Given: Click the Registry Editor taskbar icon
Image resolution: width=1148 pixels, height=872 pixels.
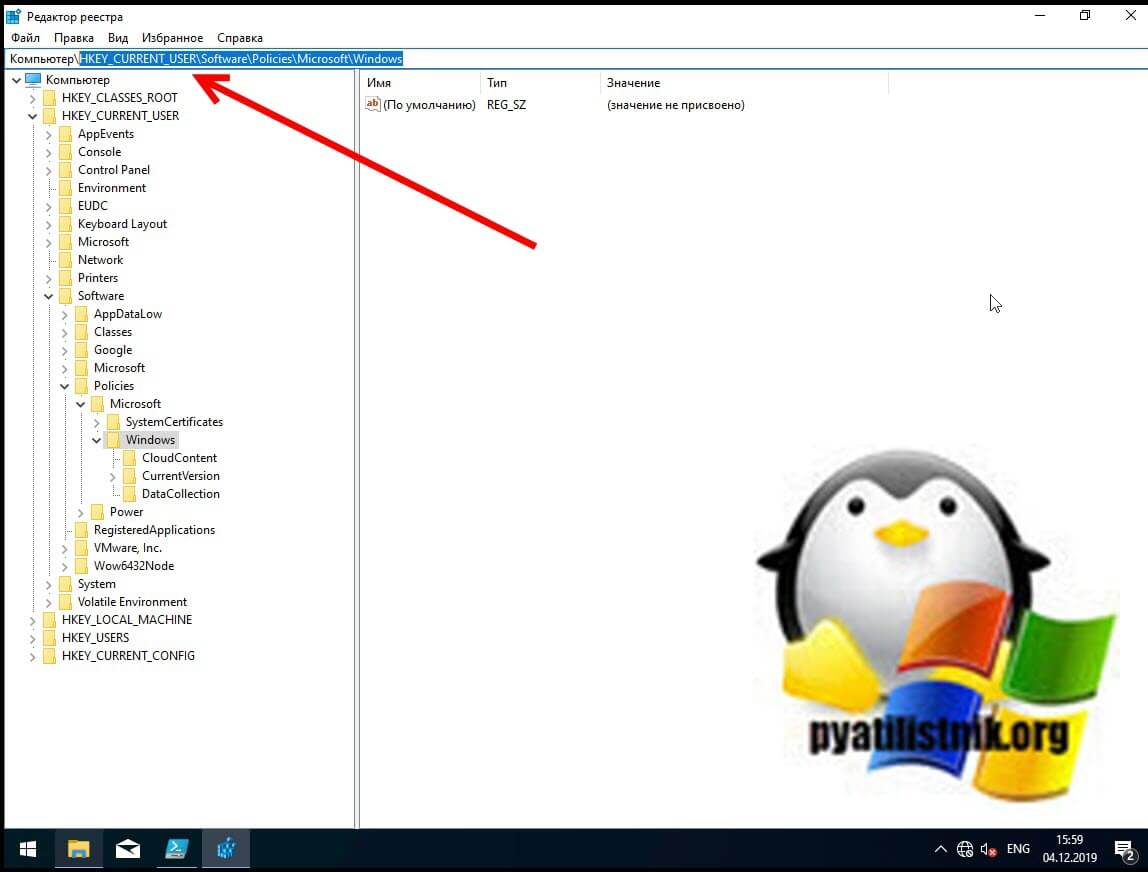Looking at the screenshot, I should click(226, 849).
